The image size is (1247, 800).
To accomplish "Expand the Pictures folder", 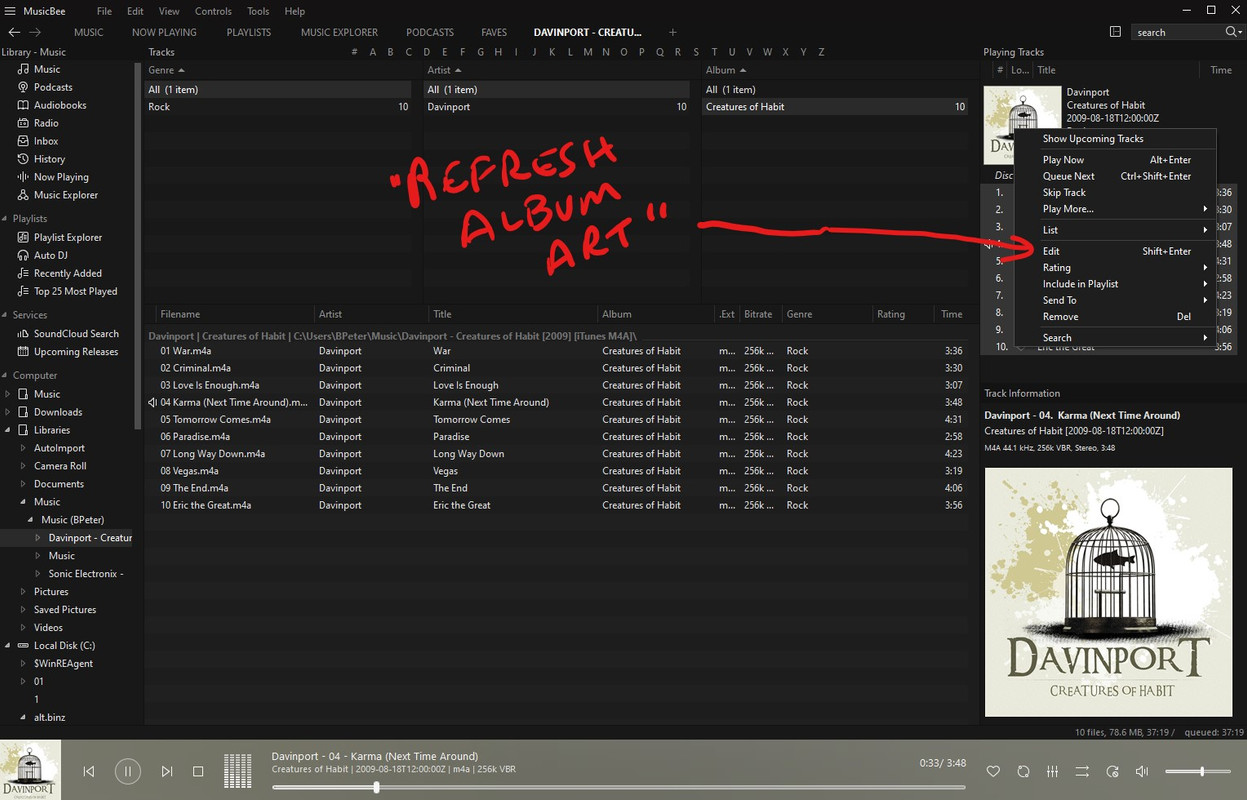I will tap(23, 592).
